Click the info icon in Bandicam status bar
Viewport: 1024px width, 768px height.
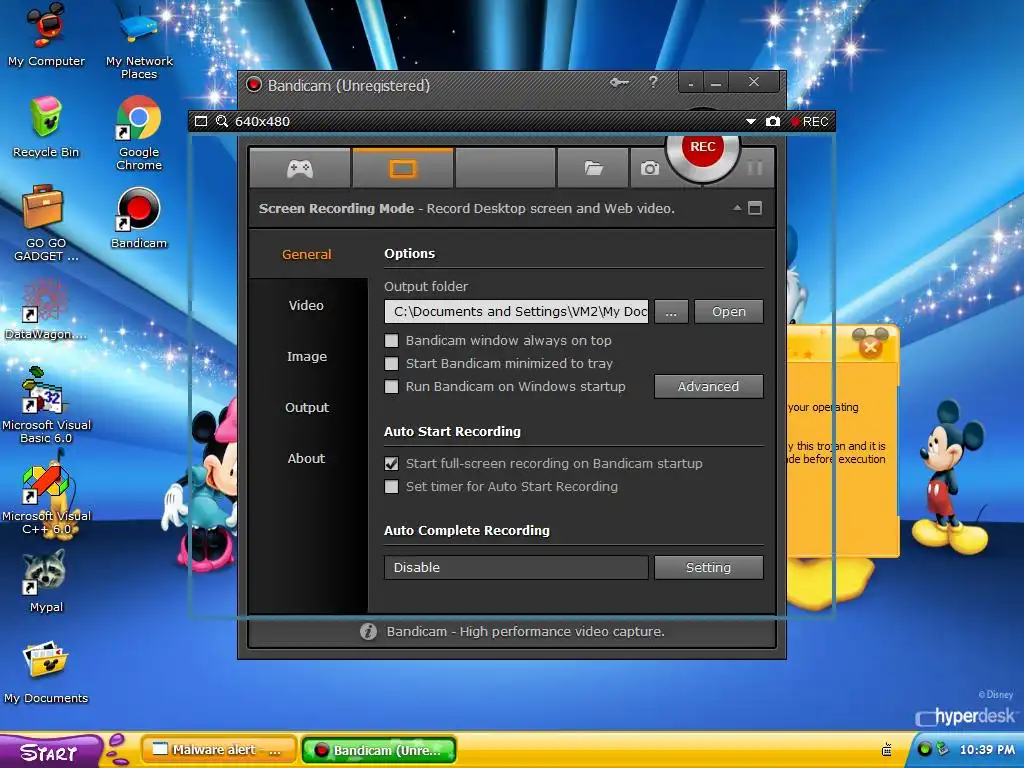coord(368,632)
